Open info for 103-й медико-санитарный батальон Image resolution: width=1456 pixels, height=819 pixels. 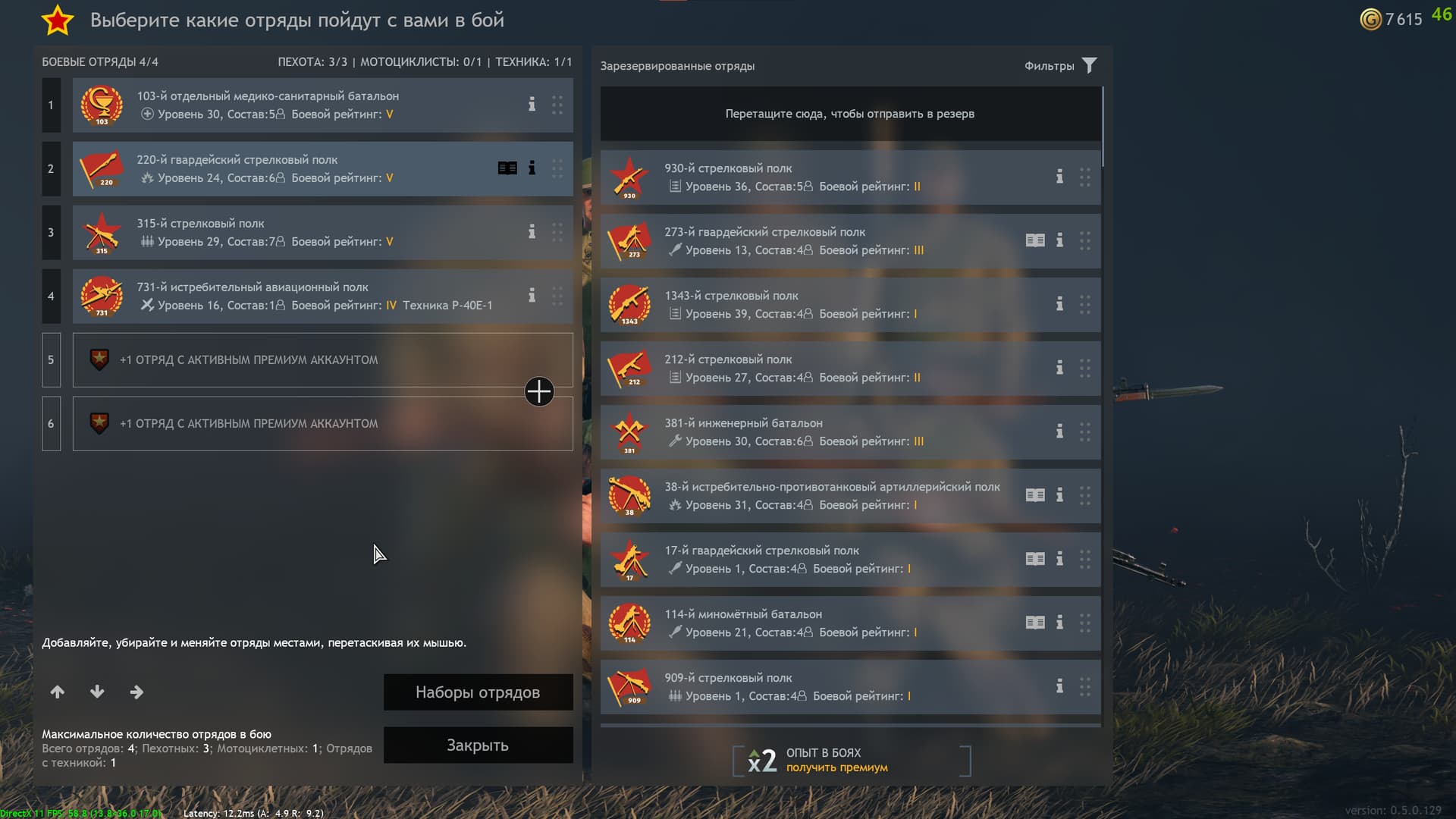tap(532, 105)
